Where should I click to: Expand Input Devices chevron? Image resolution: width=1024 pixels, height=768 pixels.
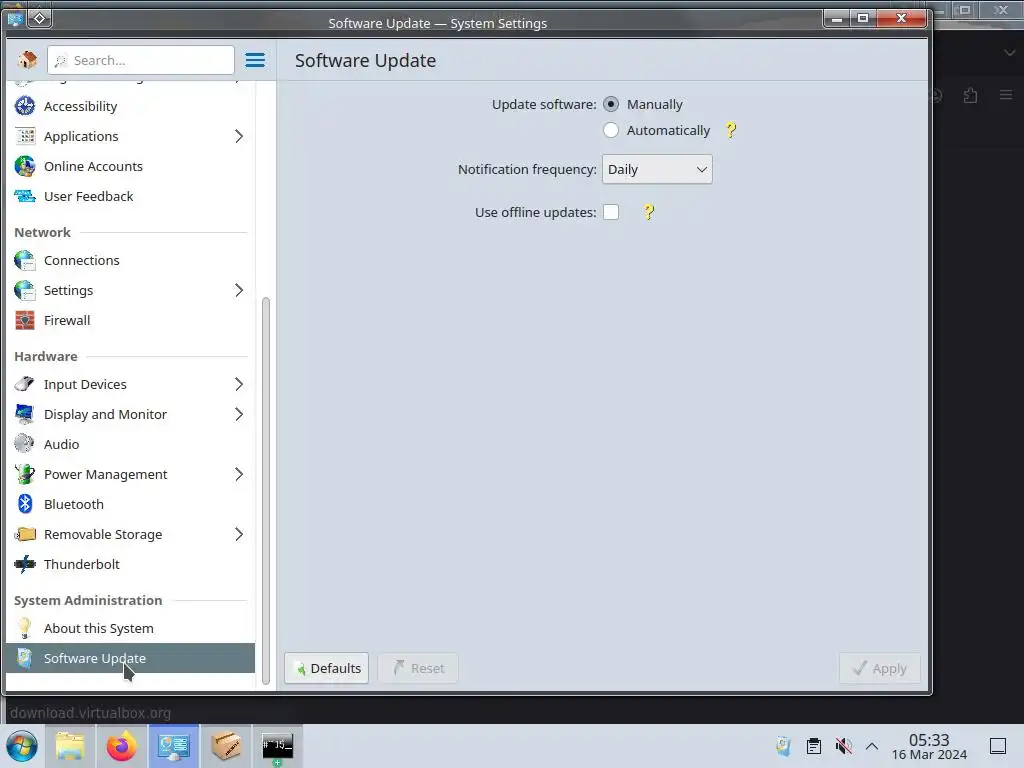[239, 385]
